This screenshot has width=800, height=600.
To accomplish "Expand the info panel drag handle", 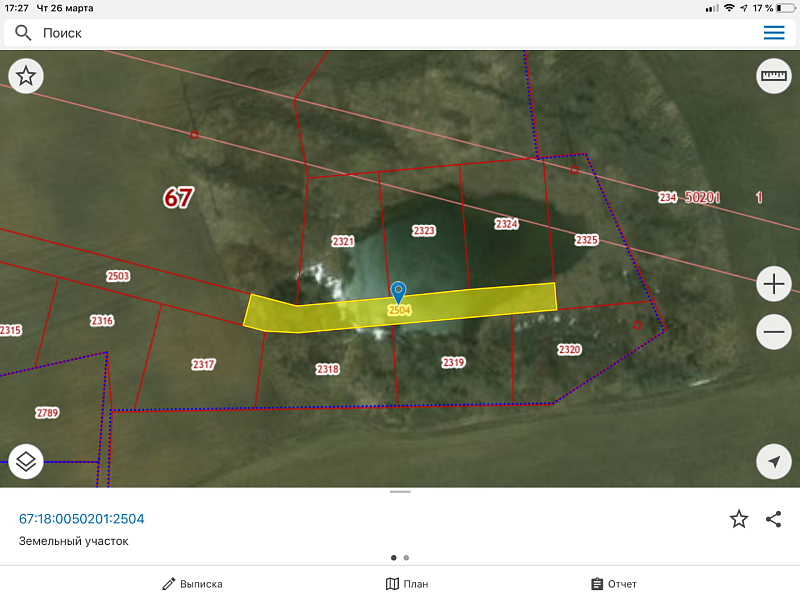I will pyautogui.click(x=400, y=492).
